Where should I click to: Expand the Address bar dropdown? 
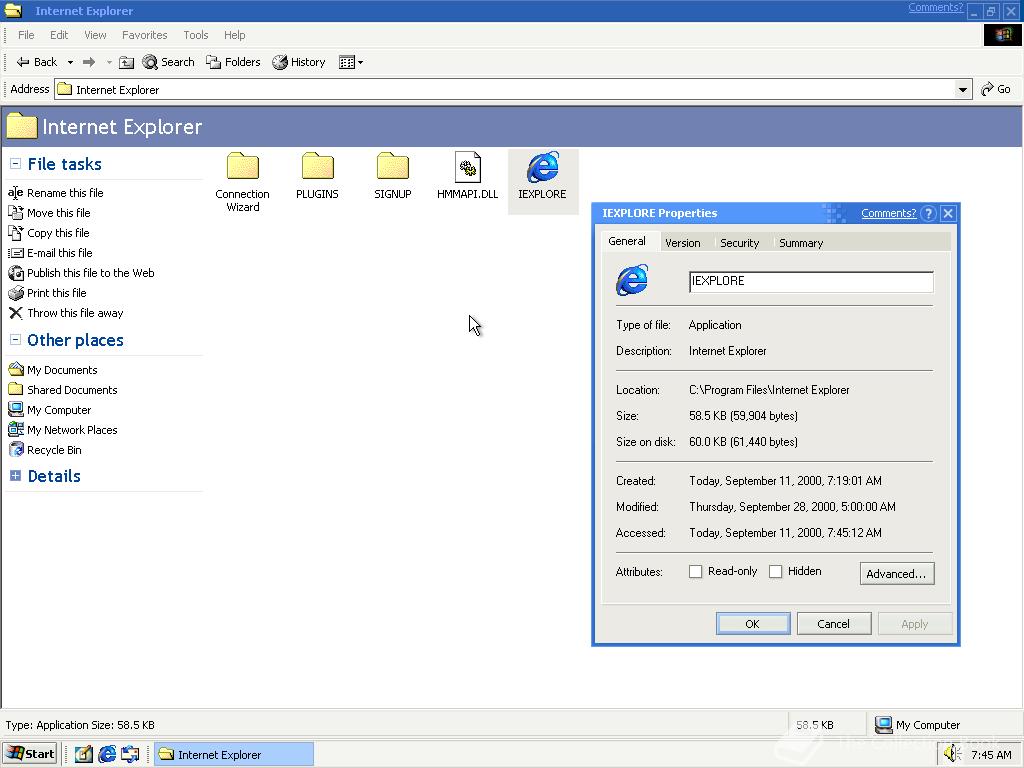coord(962,89)
